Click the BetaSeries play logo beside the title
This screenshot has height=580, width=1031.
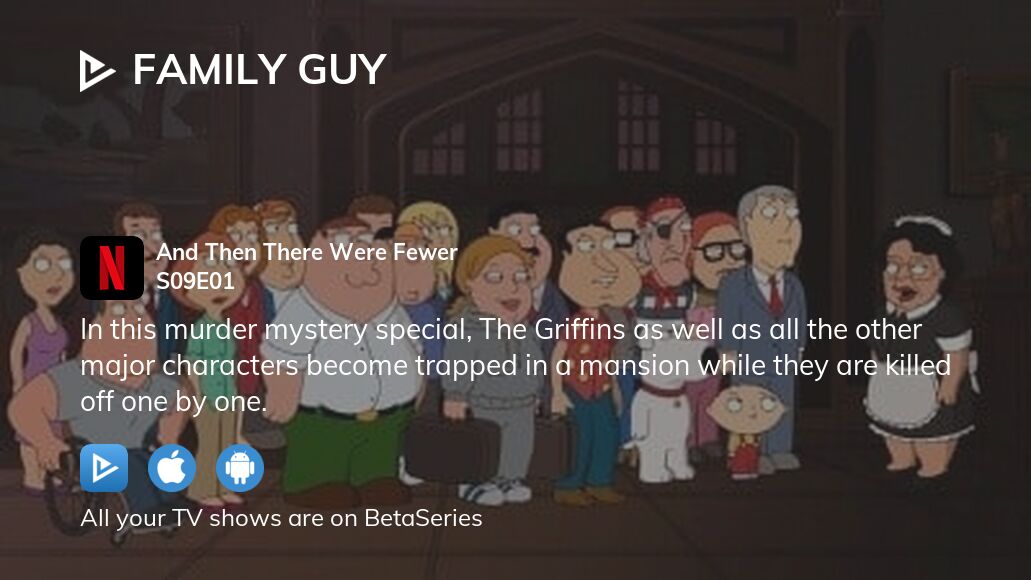(97, 70)
